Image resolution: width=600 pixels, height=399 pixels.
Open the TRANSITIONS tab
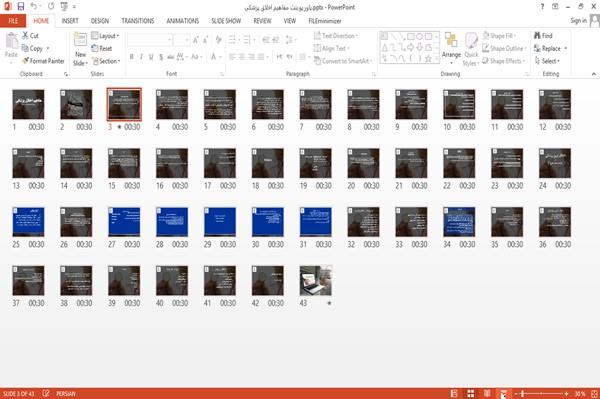point(138,21)
